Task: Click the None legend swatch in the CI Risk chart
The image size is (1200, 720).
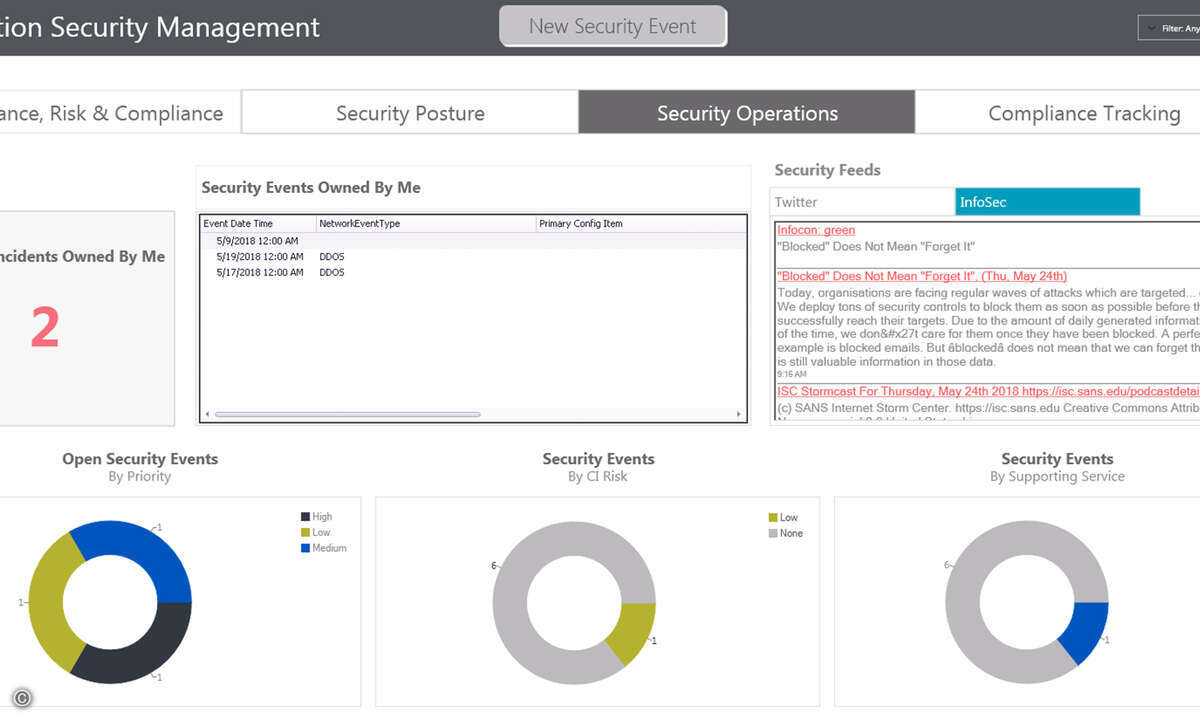Action: [773, 534]
